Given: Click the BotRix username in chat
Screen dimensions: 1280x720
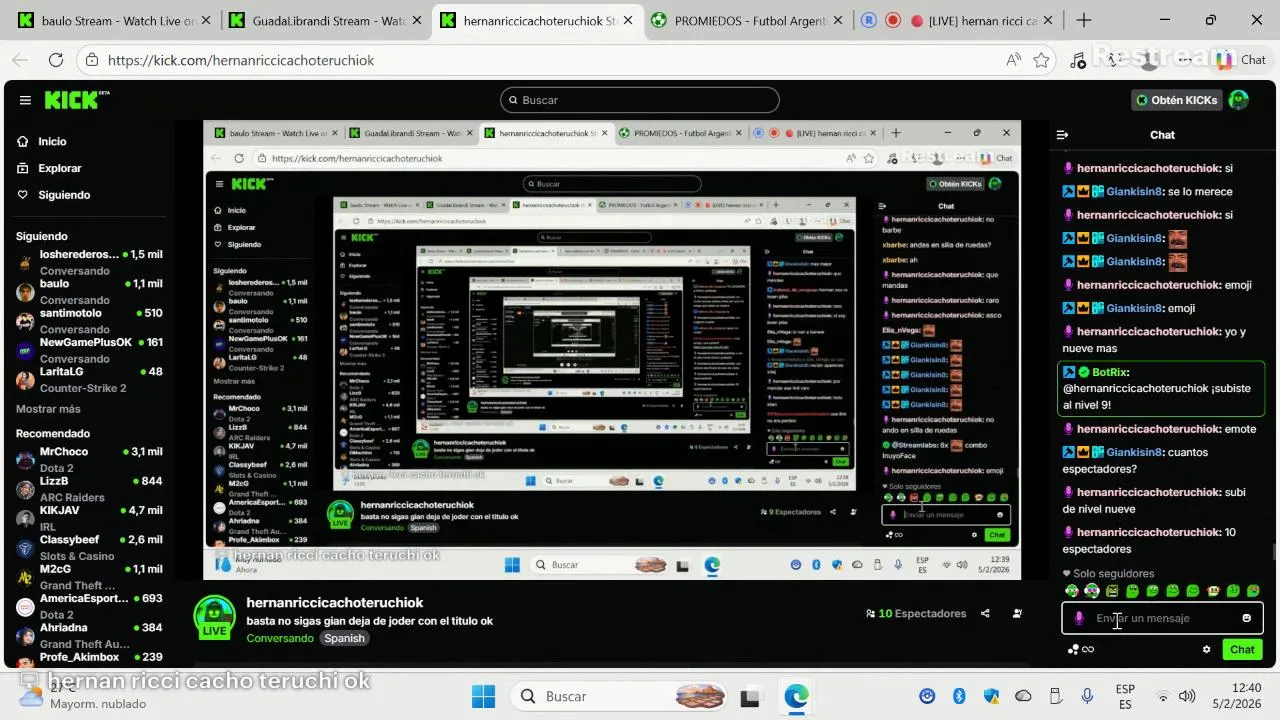Looking at the screenshot, I should pos(1110,372).
